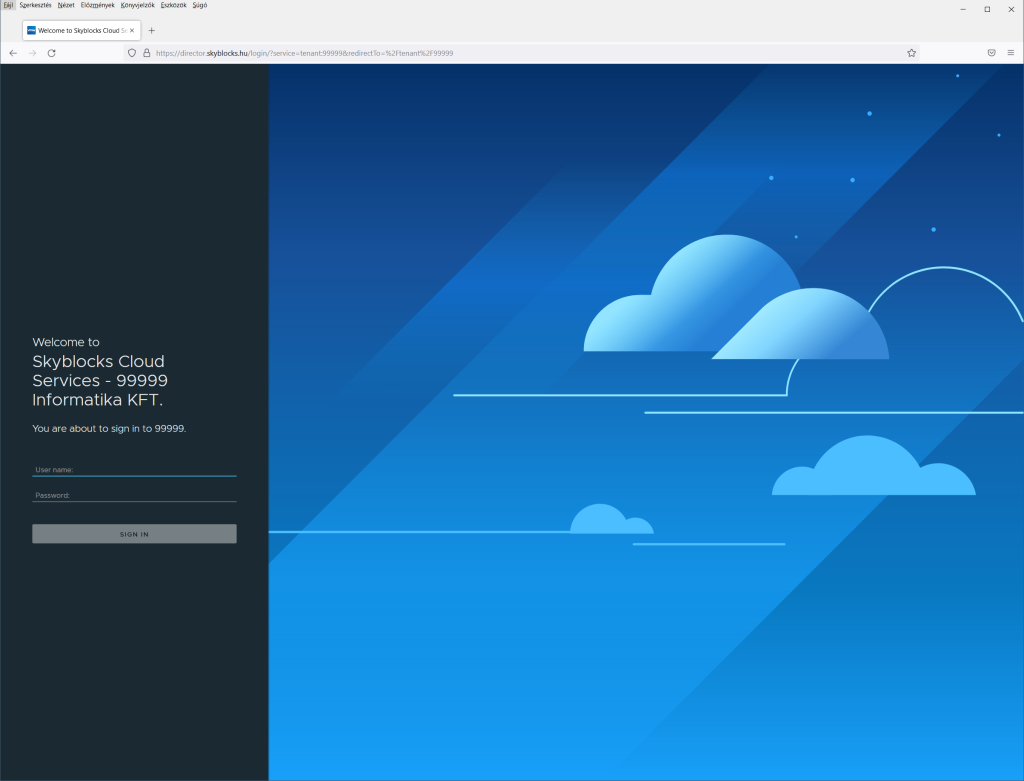
Task: Click the SIGN IN button
Action: coord(135,534)
